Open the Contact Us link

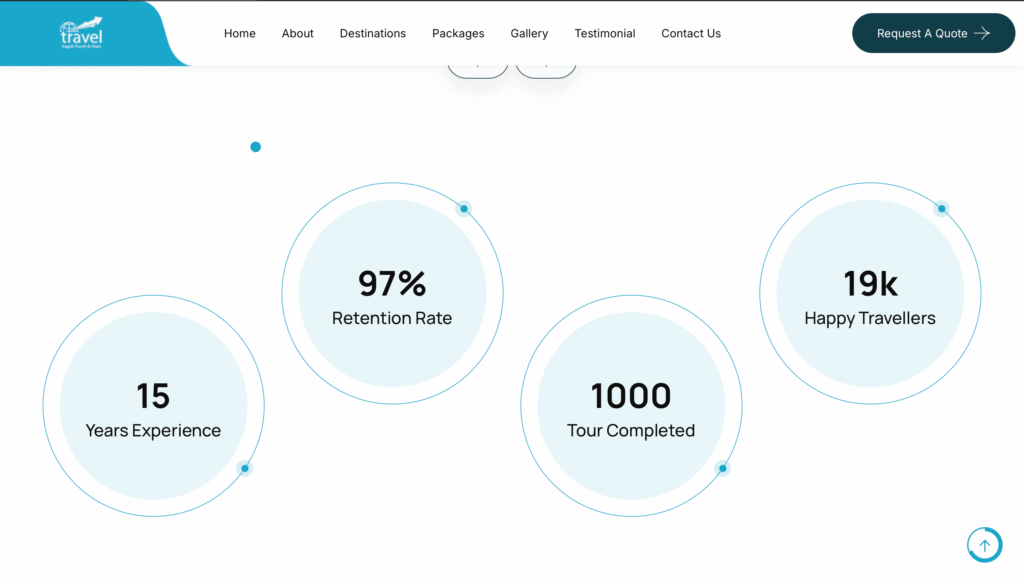[690, 33]
